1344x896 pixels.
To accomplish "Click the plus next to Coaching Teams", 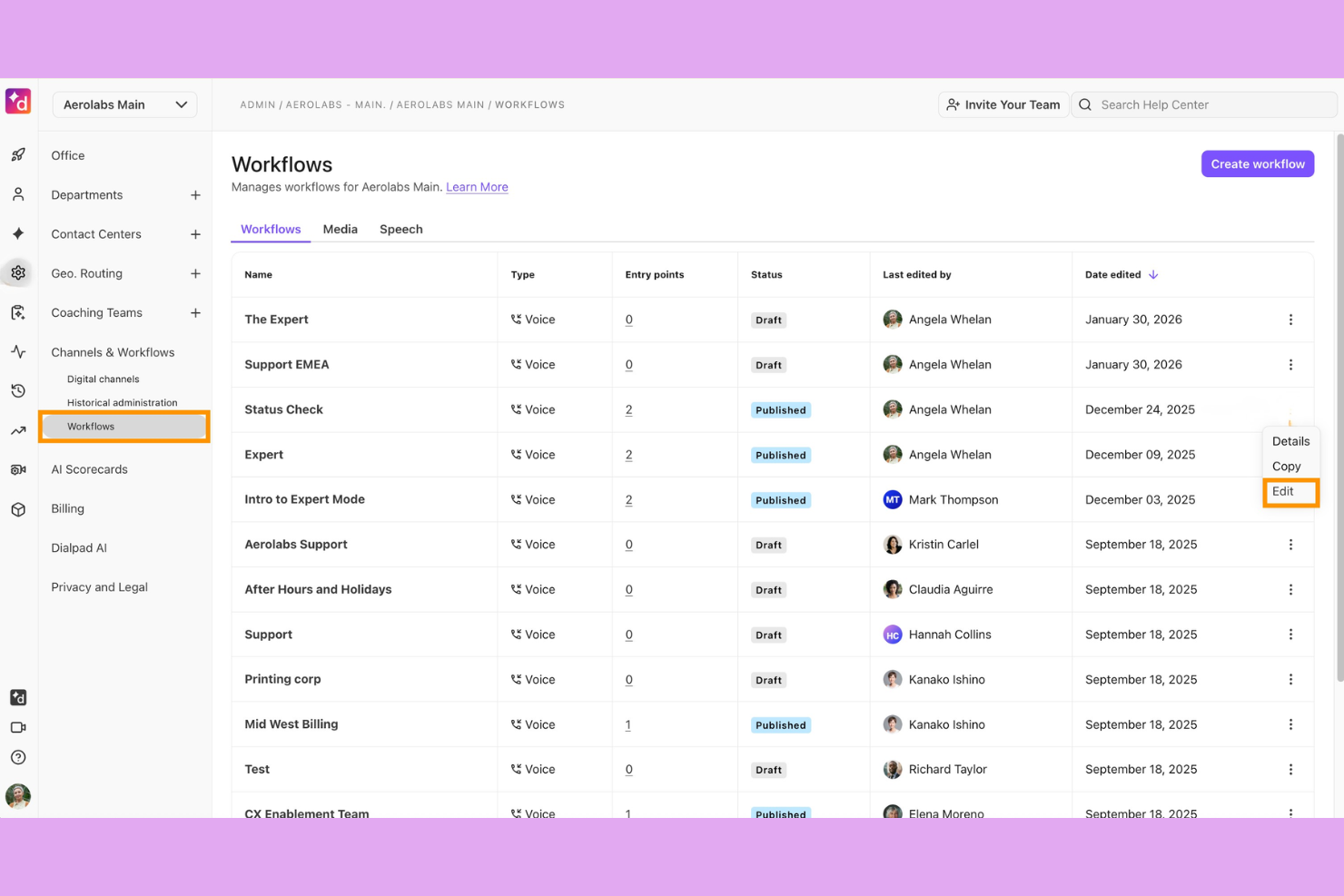I will click(x=195, y=312).
